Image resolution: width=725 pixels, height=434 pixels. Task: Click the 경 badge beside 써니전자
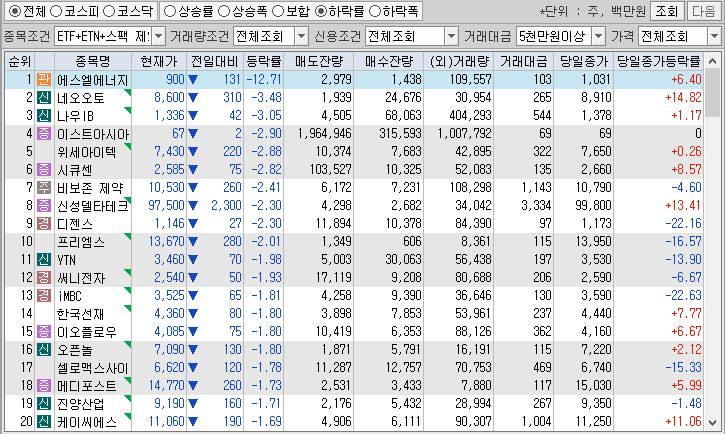44,277
